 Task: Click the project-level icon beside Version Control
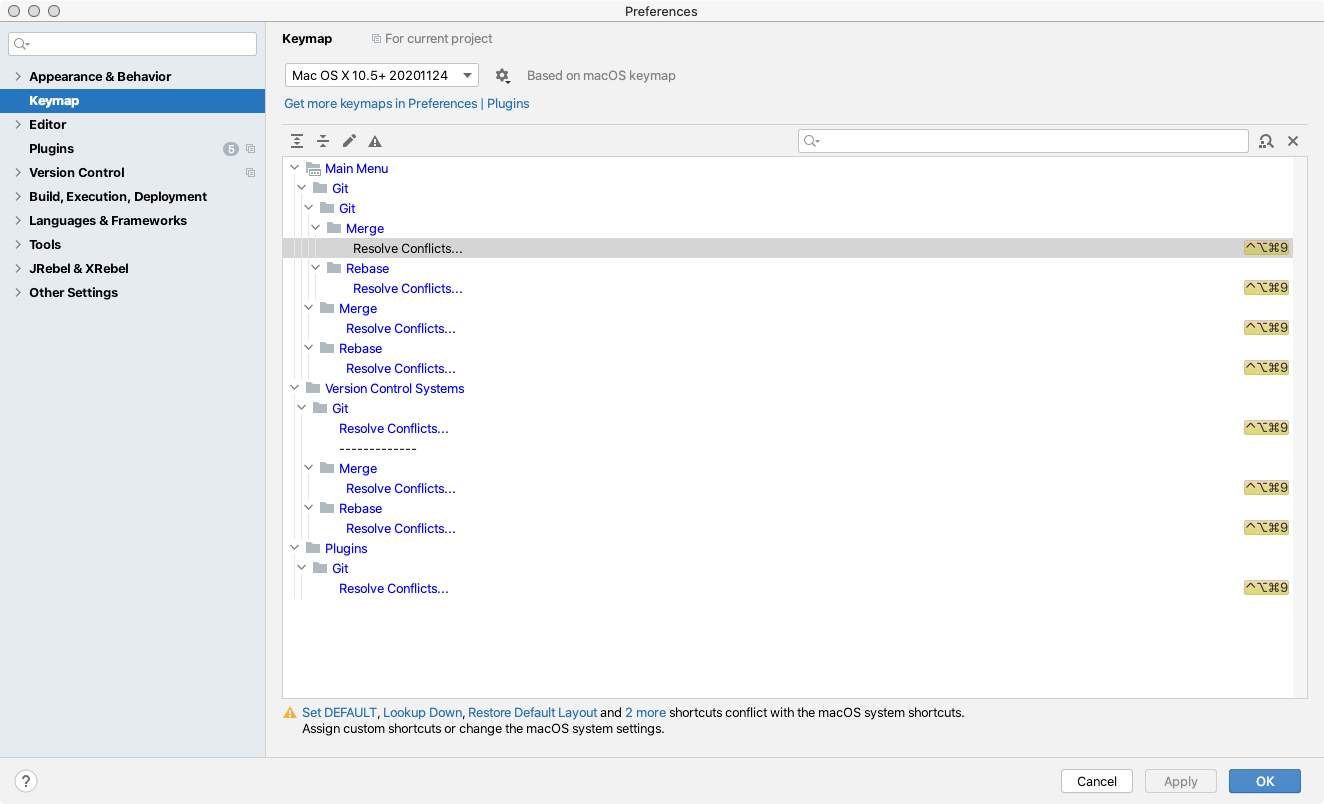[250, 173]
